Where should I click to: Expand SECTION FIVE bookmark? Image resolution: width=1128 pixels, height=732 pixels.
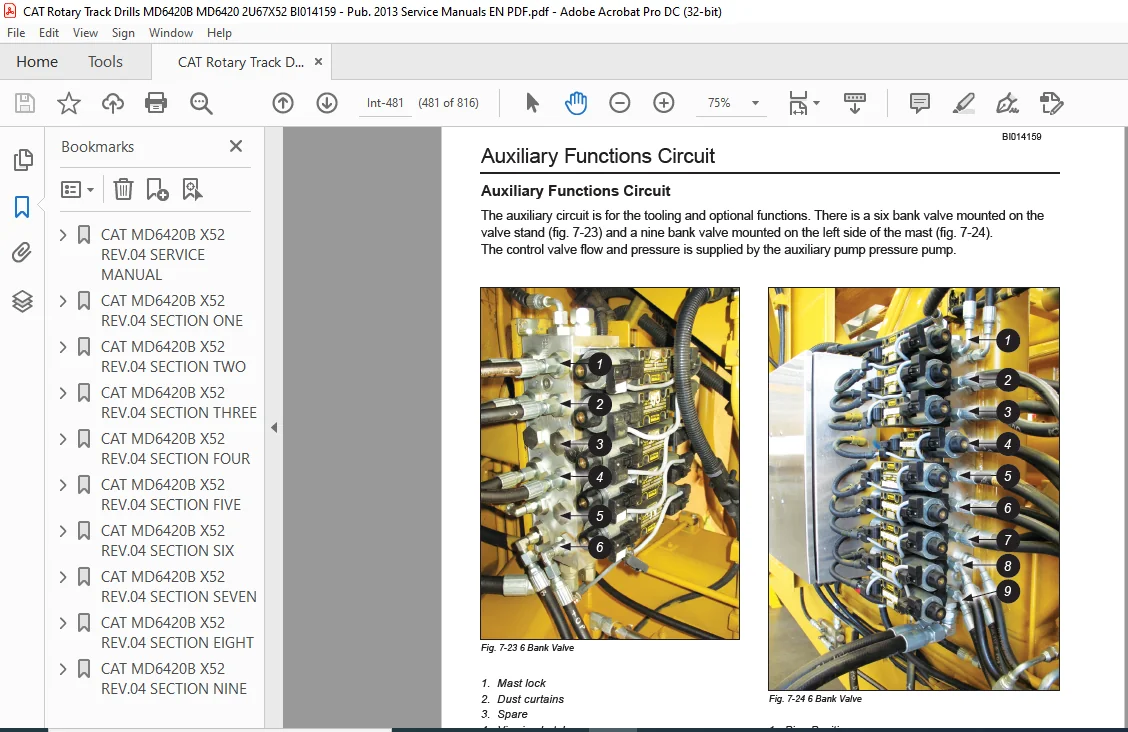[x=63, y=485]
